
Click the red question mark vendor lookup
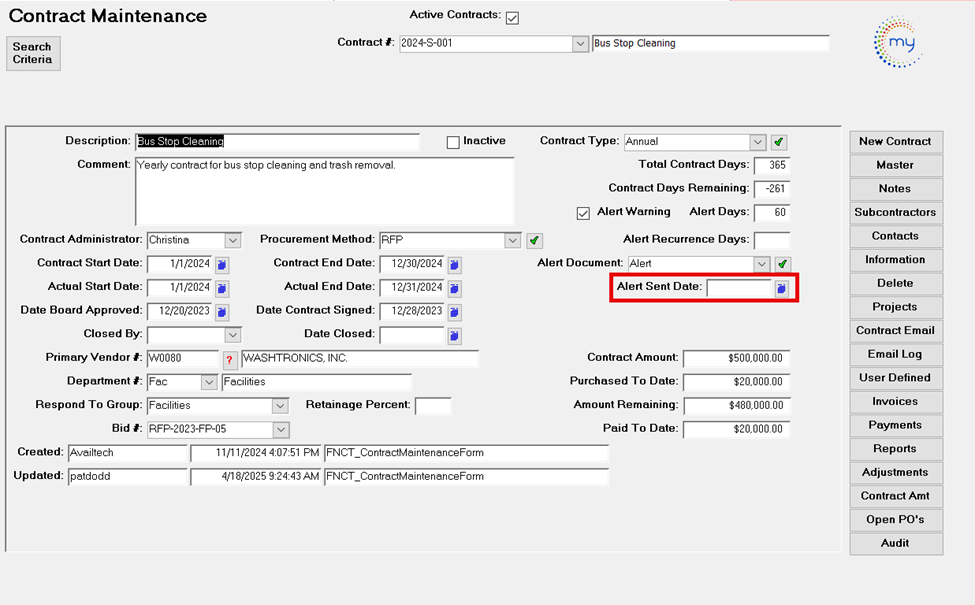pos(230,359)
